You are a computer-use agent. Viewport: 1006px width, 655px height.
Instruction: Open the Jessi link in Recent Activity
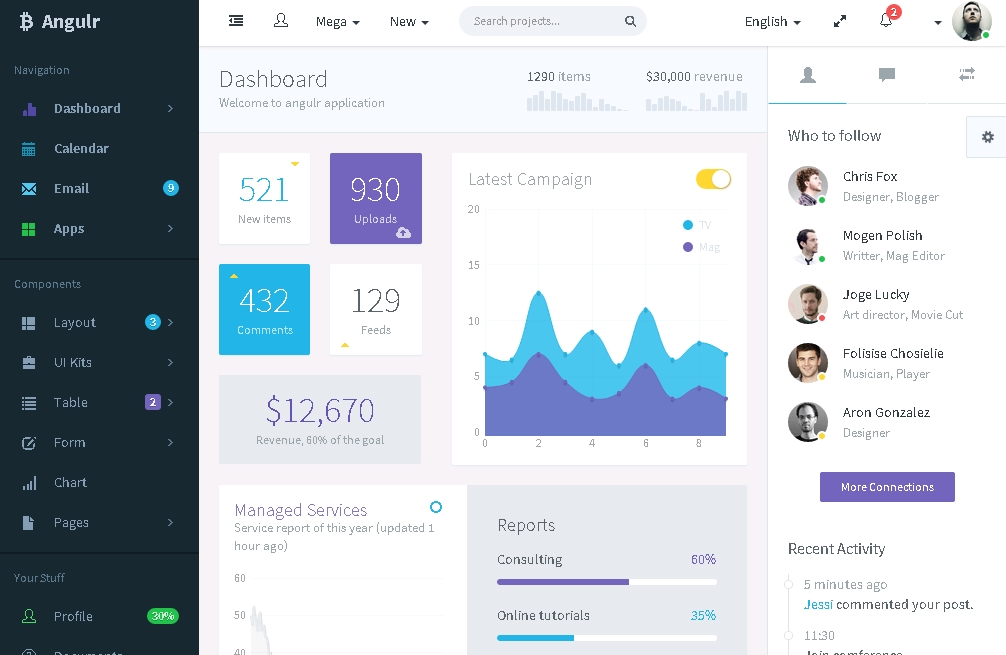click(818, 604)
